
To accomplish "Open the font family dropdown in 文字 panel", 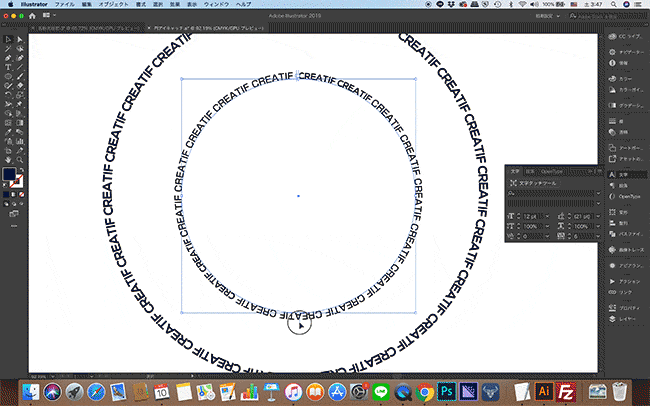I will [x=598, y=193].
